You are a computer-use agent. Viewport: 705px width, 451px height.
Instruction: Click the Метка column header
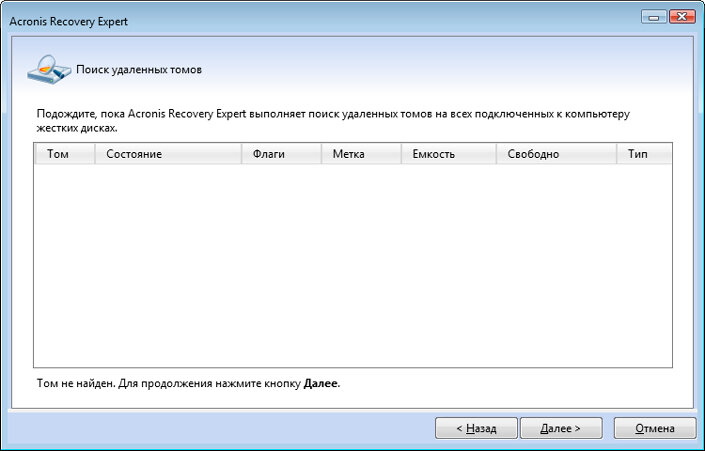(361, 154)
